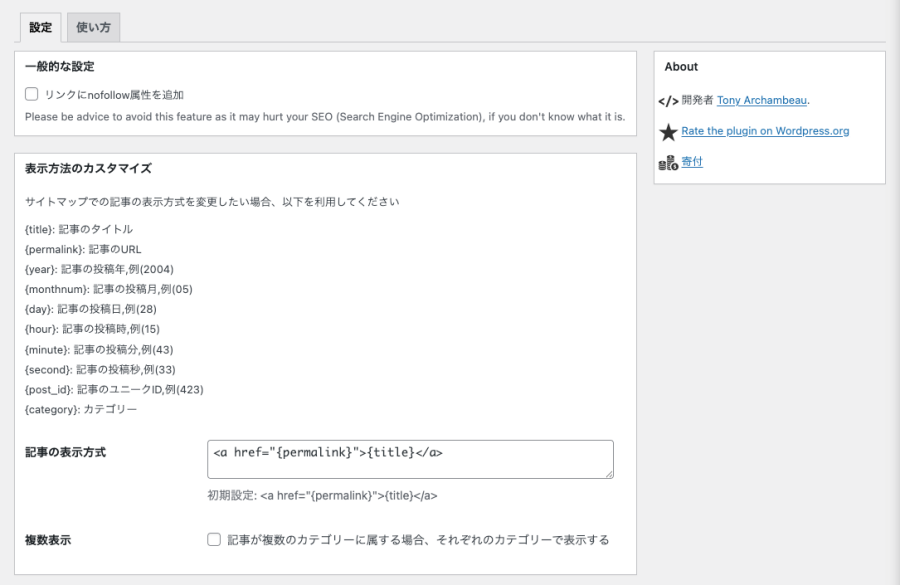This screenshot has height=585, width=900.
Task: Open the 使い方 tab
Action: (x=94, y=27)
